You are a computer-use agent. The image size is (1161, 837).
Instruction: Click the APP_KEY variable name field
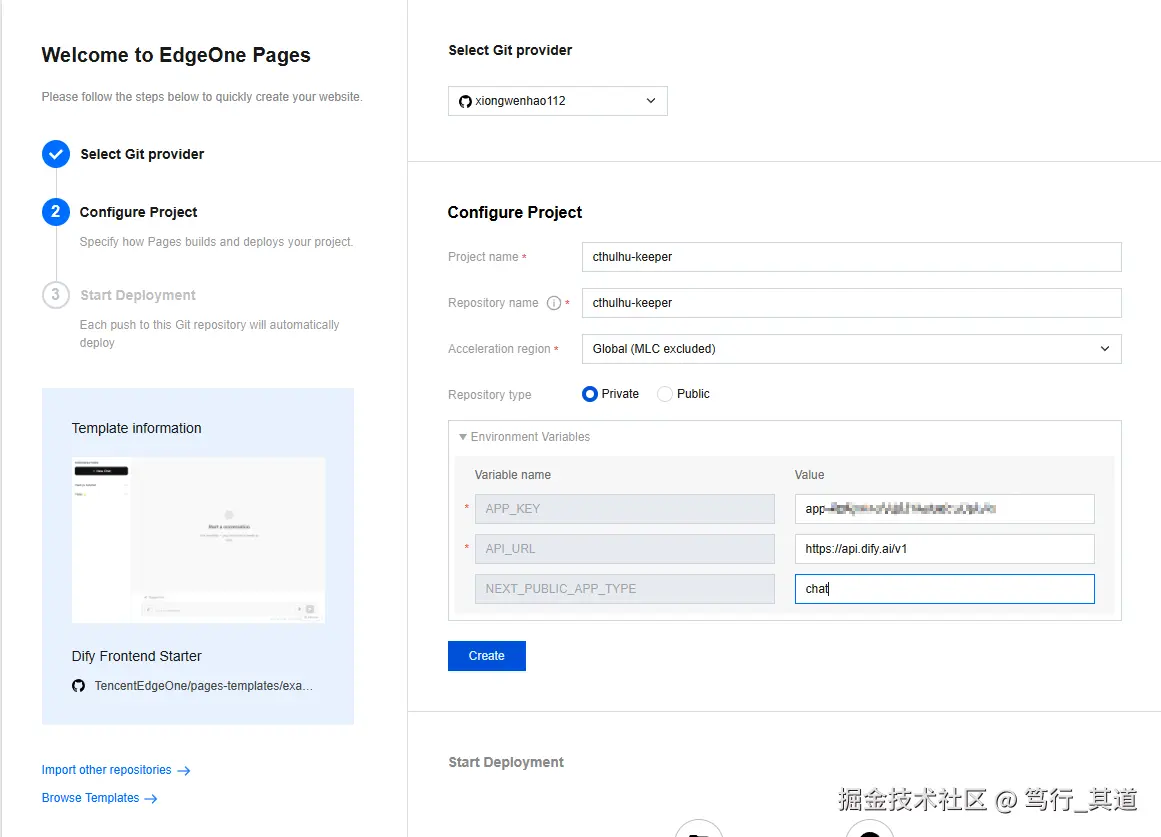(624, 509)
